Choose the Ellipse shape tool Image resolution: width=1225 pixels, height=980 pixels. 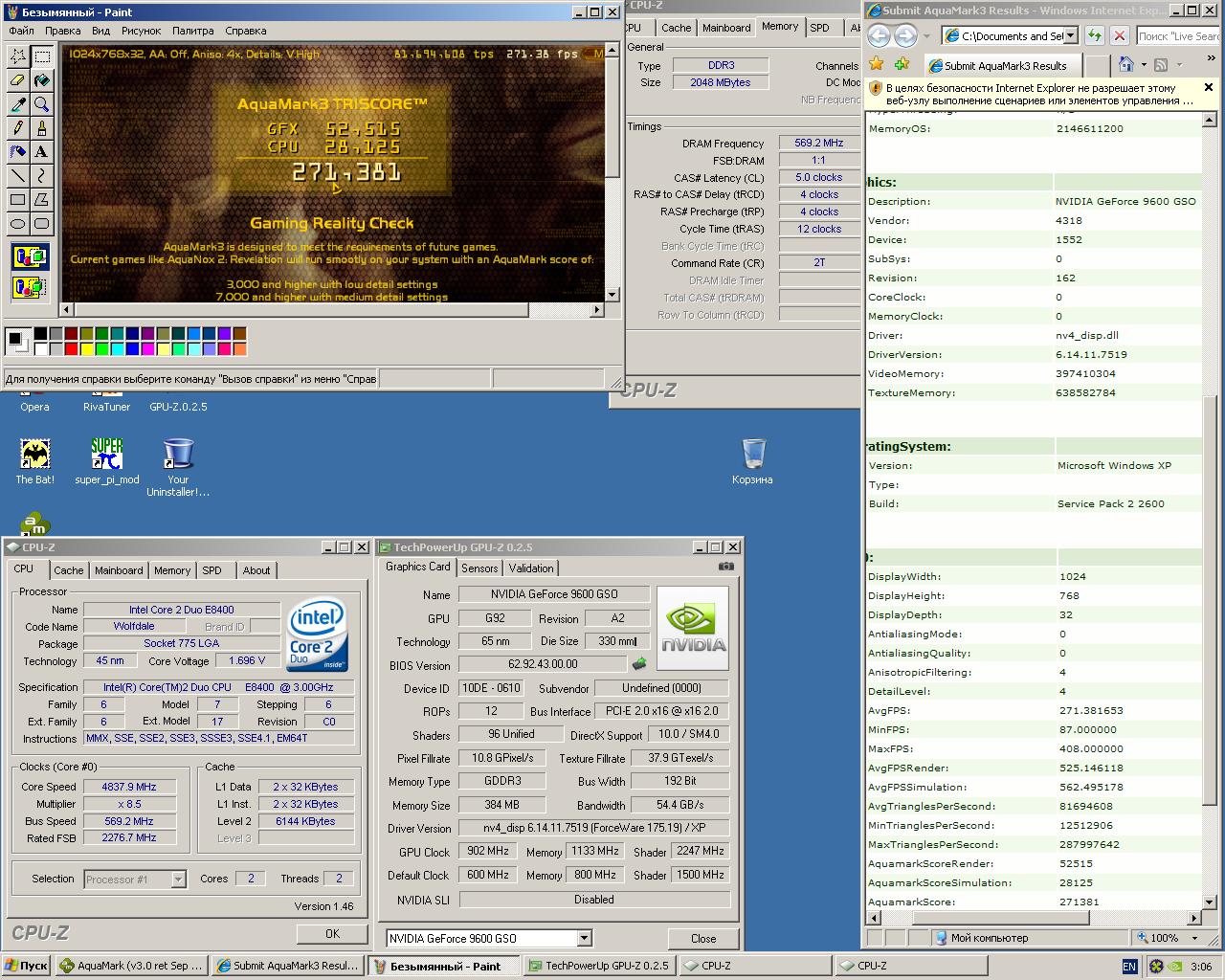18,224
